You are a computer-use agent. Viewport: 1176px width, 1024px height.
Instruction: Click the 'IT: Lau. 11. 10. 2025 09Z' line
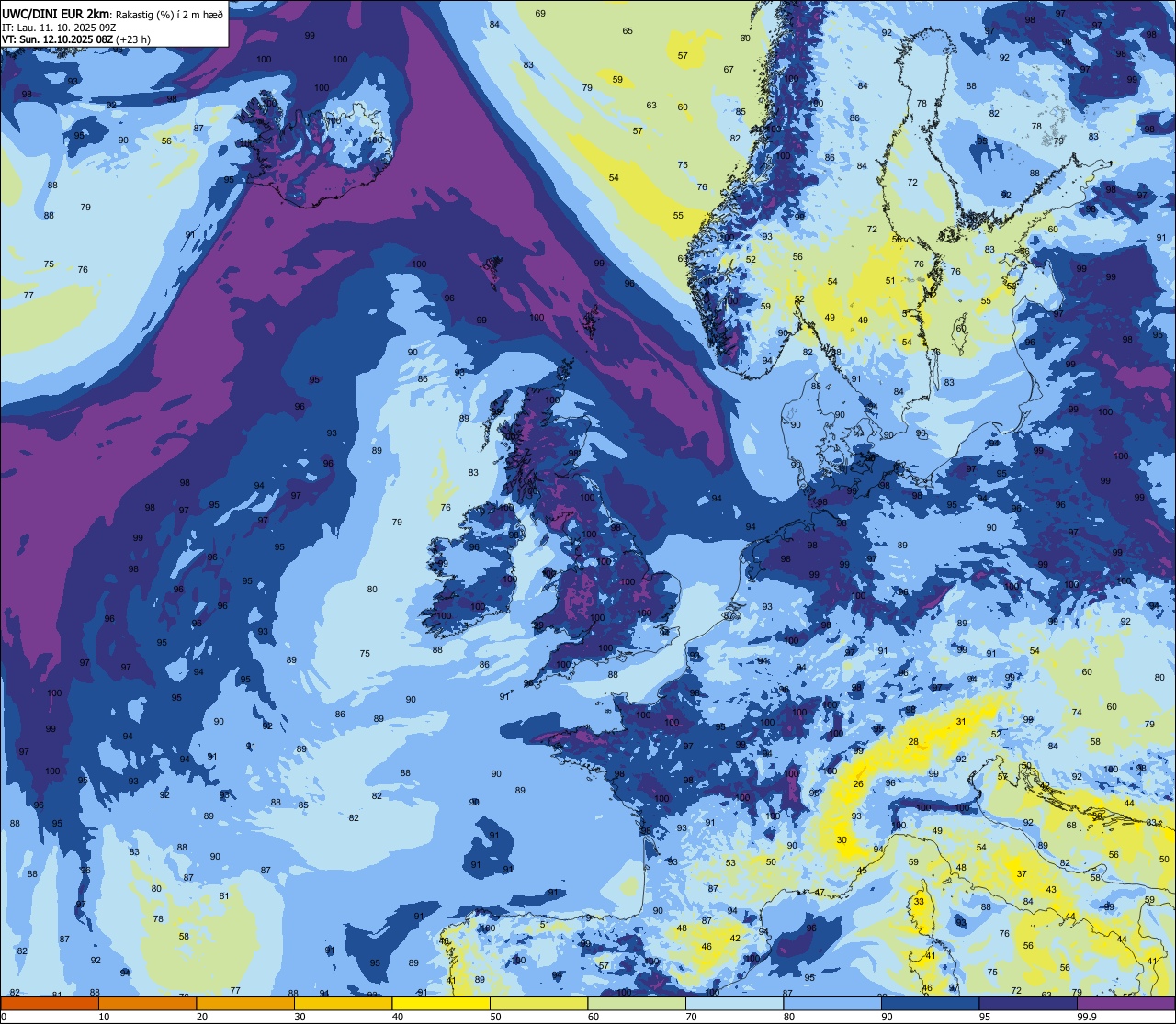[58, 27]
